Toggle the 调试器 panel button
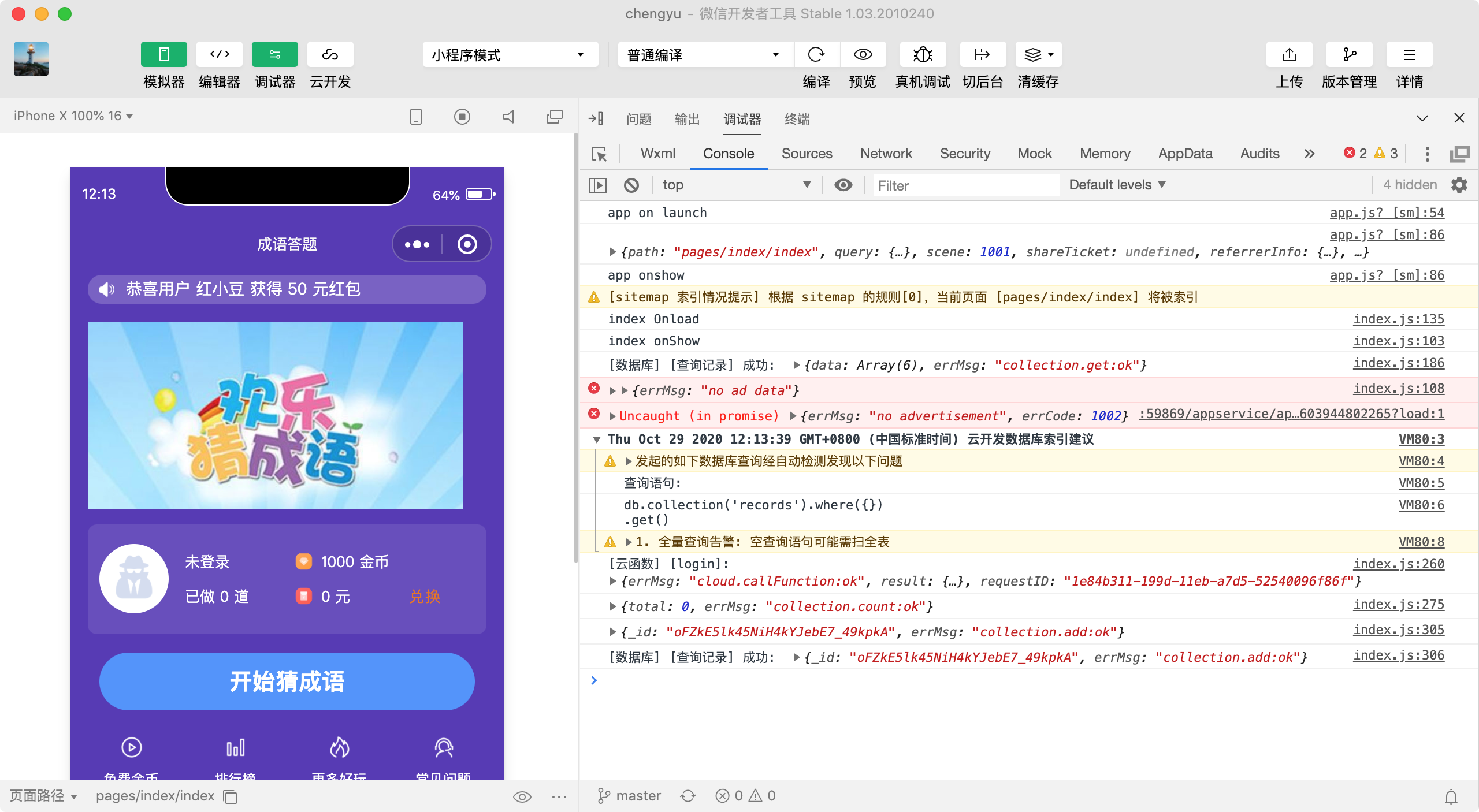Viewport: 1479px width, 812px height. pyautogui.click(x=274, y=54)
